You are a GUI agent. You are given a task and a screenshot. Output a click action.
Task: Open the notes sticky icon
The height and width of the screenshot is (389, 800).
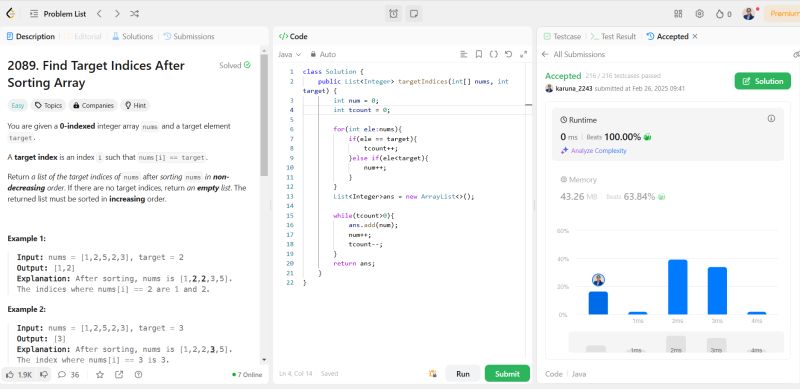click(x=414, y=14)
